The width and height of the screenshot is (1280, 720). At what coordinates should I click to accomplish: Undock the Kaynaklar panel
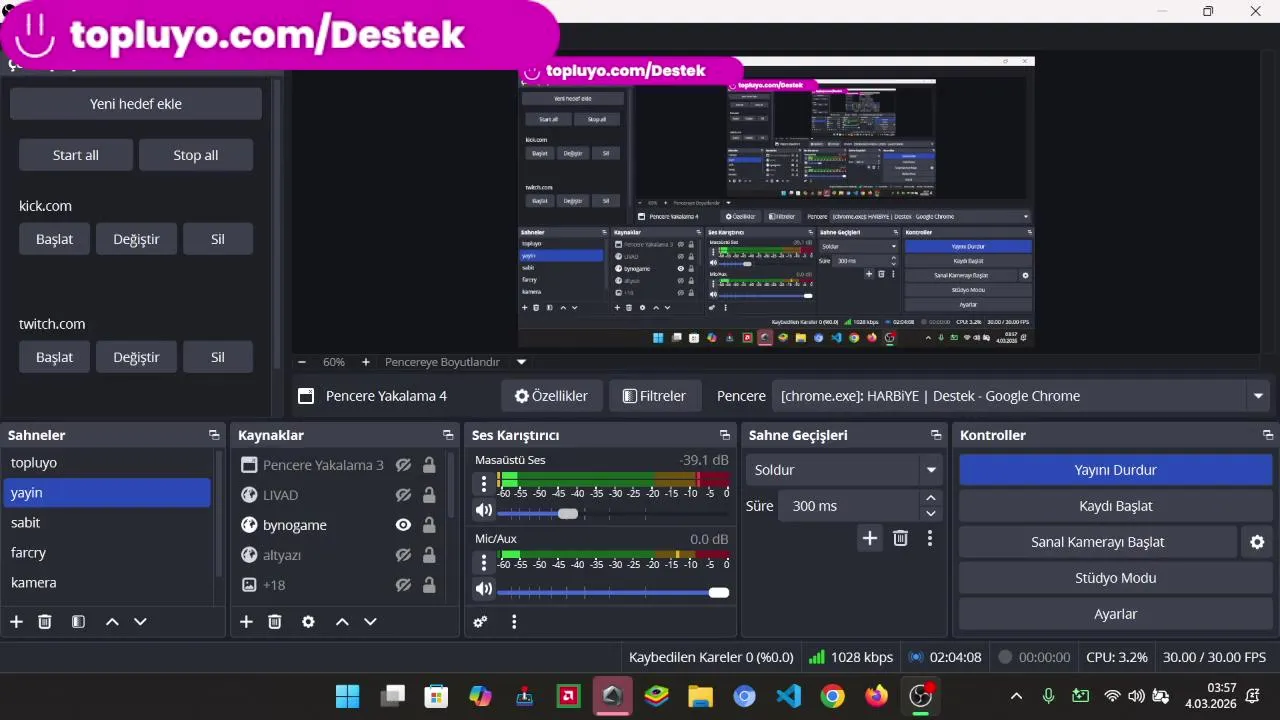[x=448, y=435]
